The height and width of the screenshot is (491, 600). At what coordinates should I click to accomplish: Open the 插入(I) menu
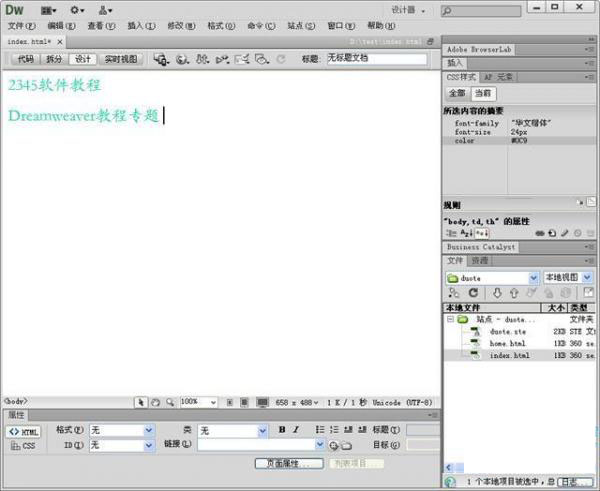141,26
